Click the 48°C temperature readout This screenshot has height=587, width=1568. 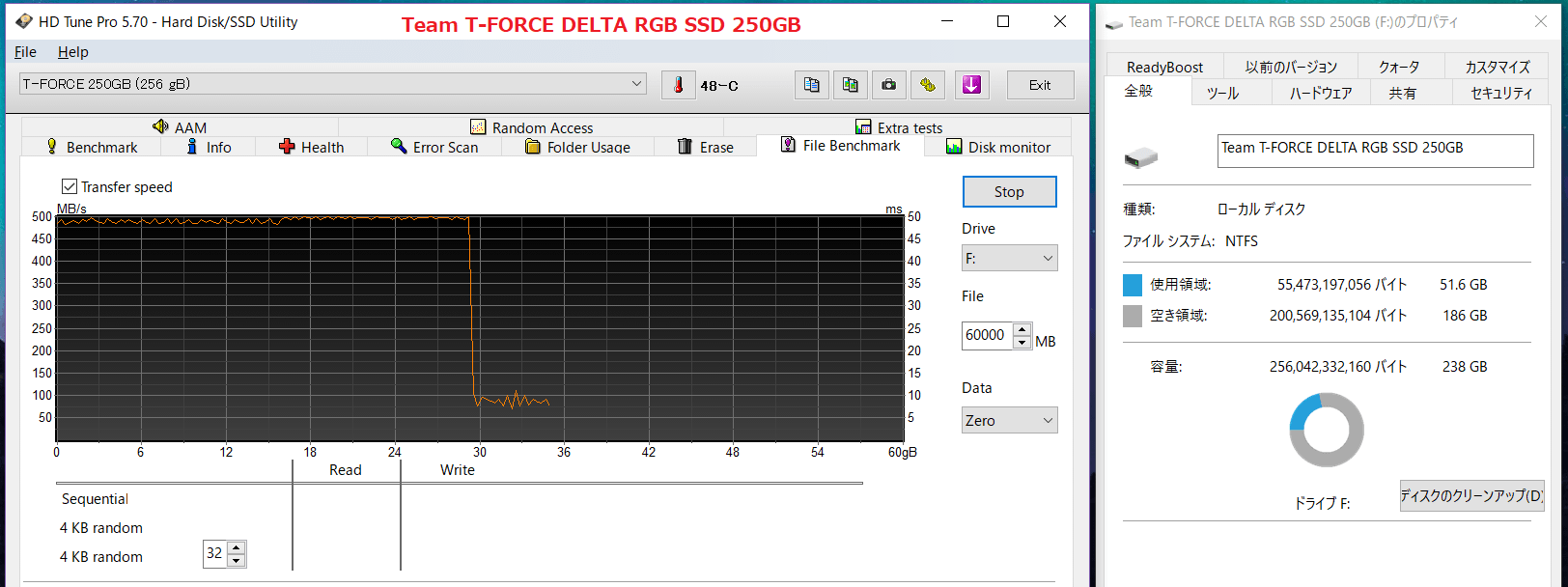tap(719, 86)
